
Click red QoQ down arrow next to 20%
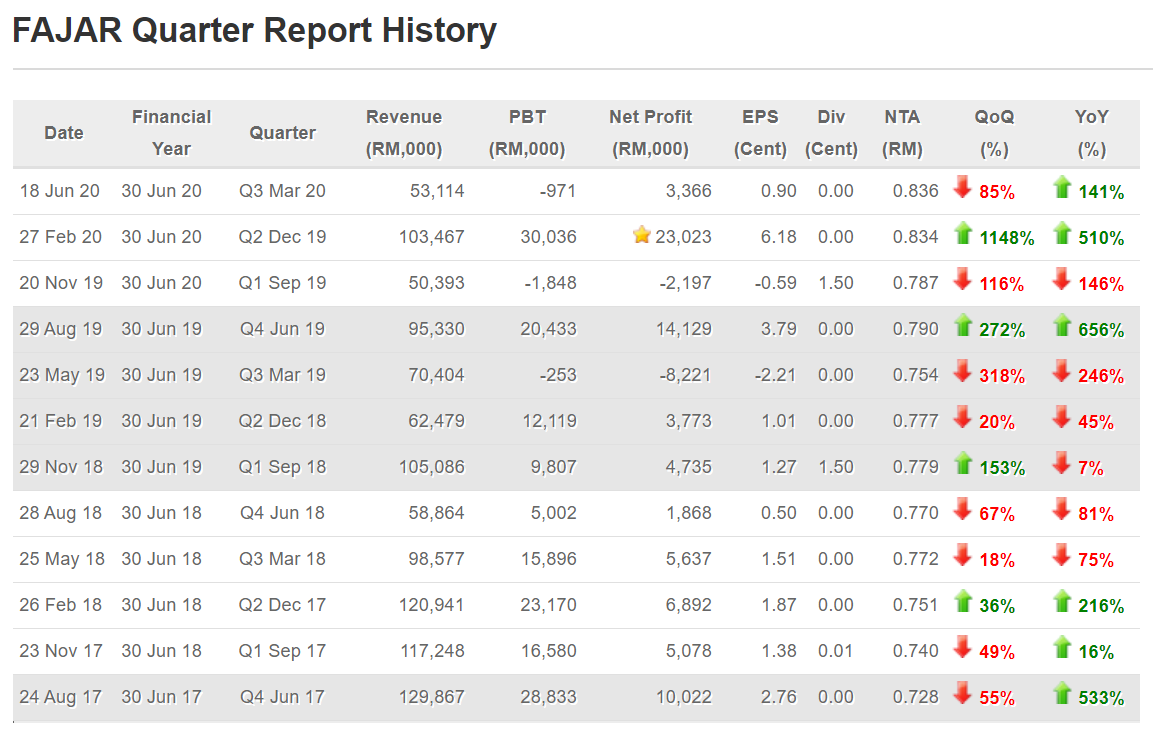(x=963, y=417)
